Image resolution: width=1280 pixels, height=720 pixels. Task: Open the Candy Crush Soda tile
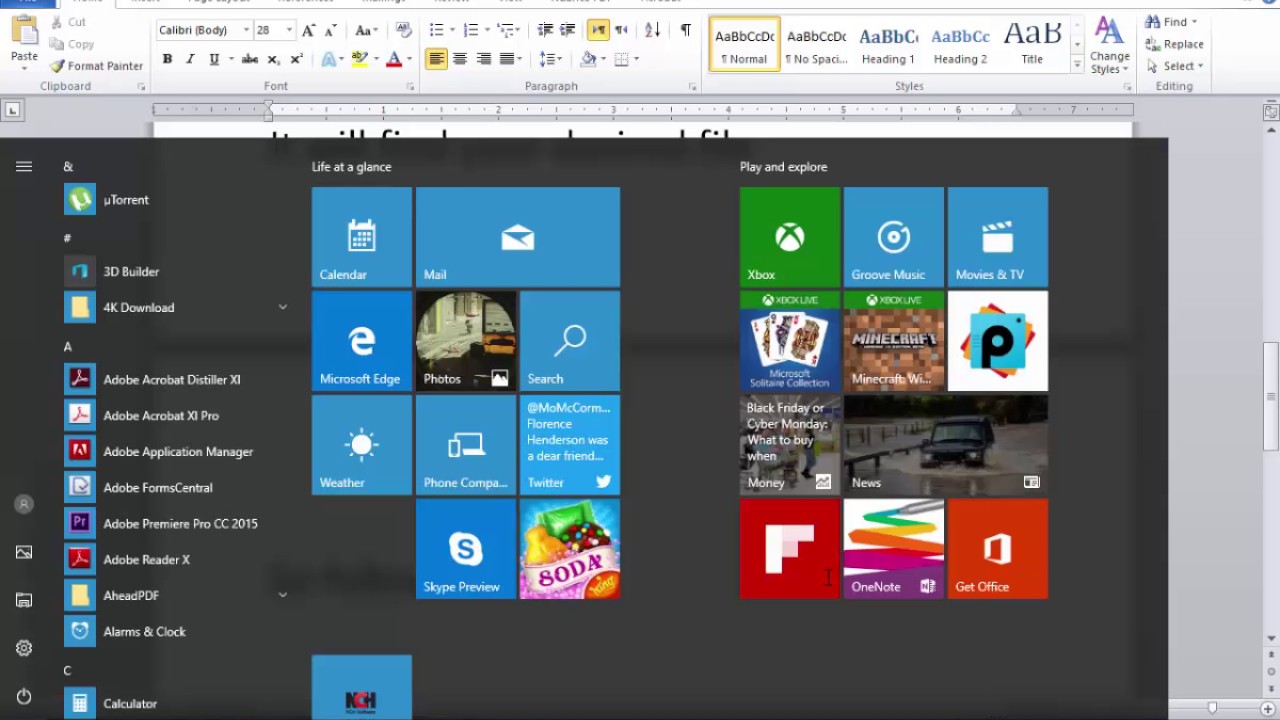[x=569, y=549]
